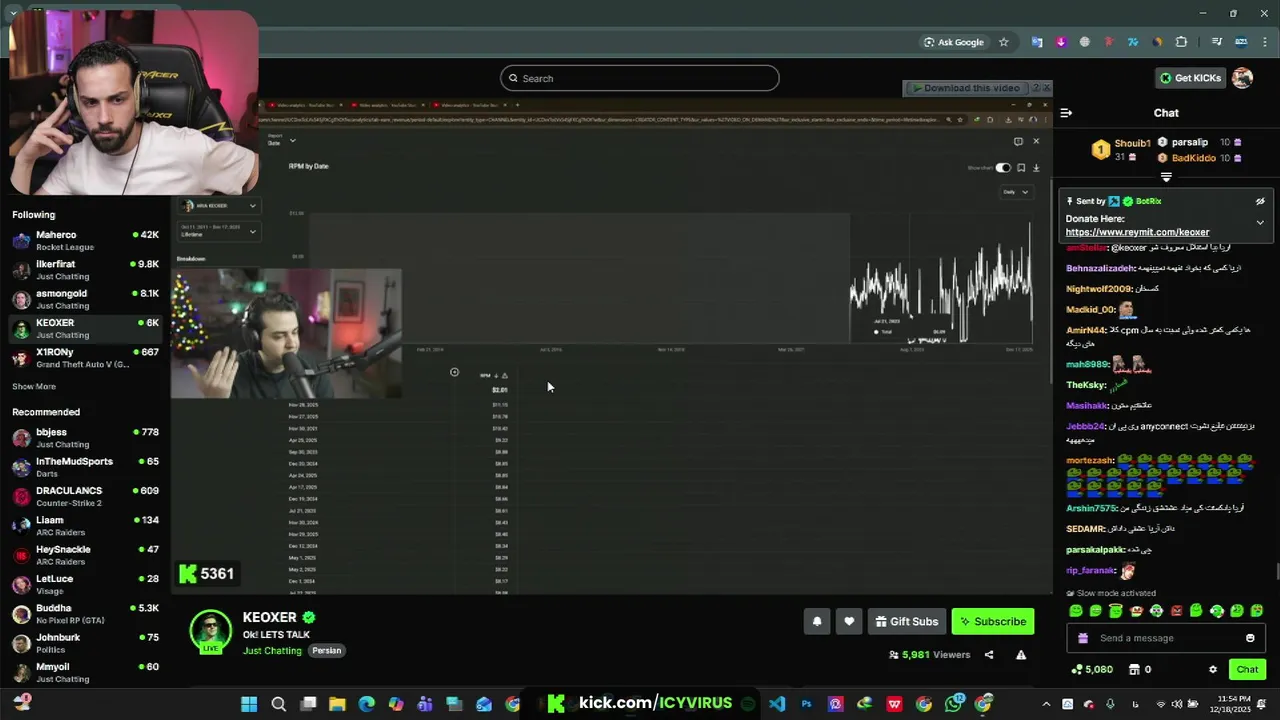Open KEOXER channel avatar
Screen dimensions: 1280x720
[x=210, y=631]
